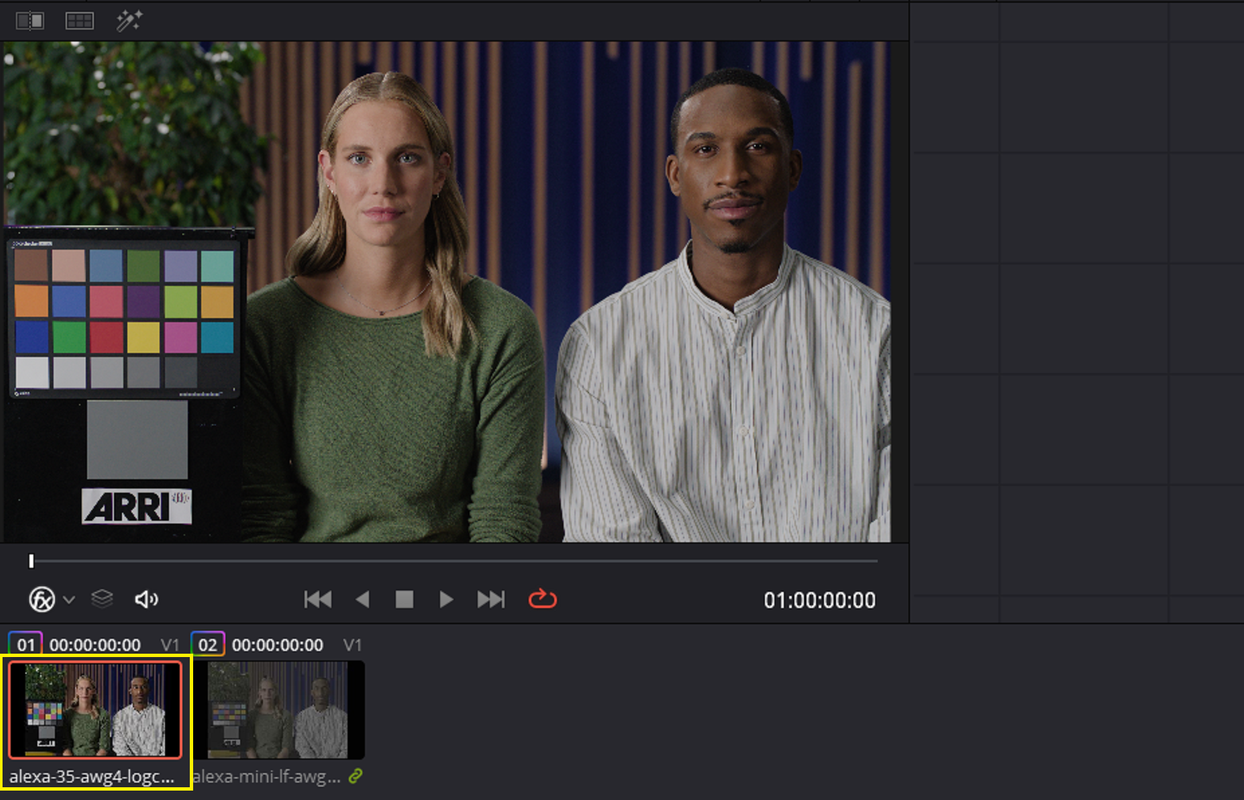Viewport: 1244px width, 800px height.
Task: Click the 01 clip number badge
Action: (x=25, y=645)
